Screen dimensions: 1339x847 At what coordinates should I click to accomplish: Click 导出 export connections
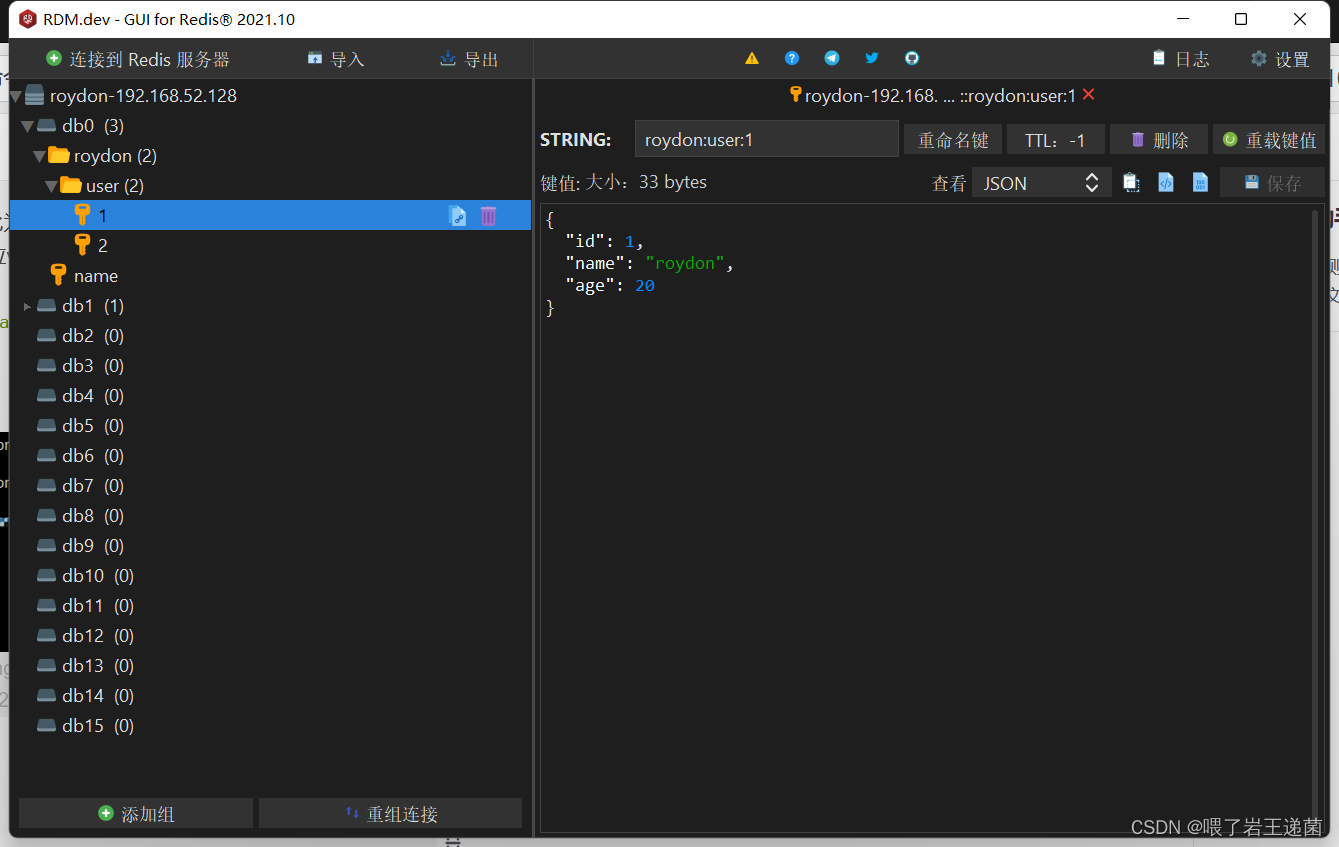coord(469,59)
